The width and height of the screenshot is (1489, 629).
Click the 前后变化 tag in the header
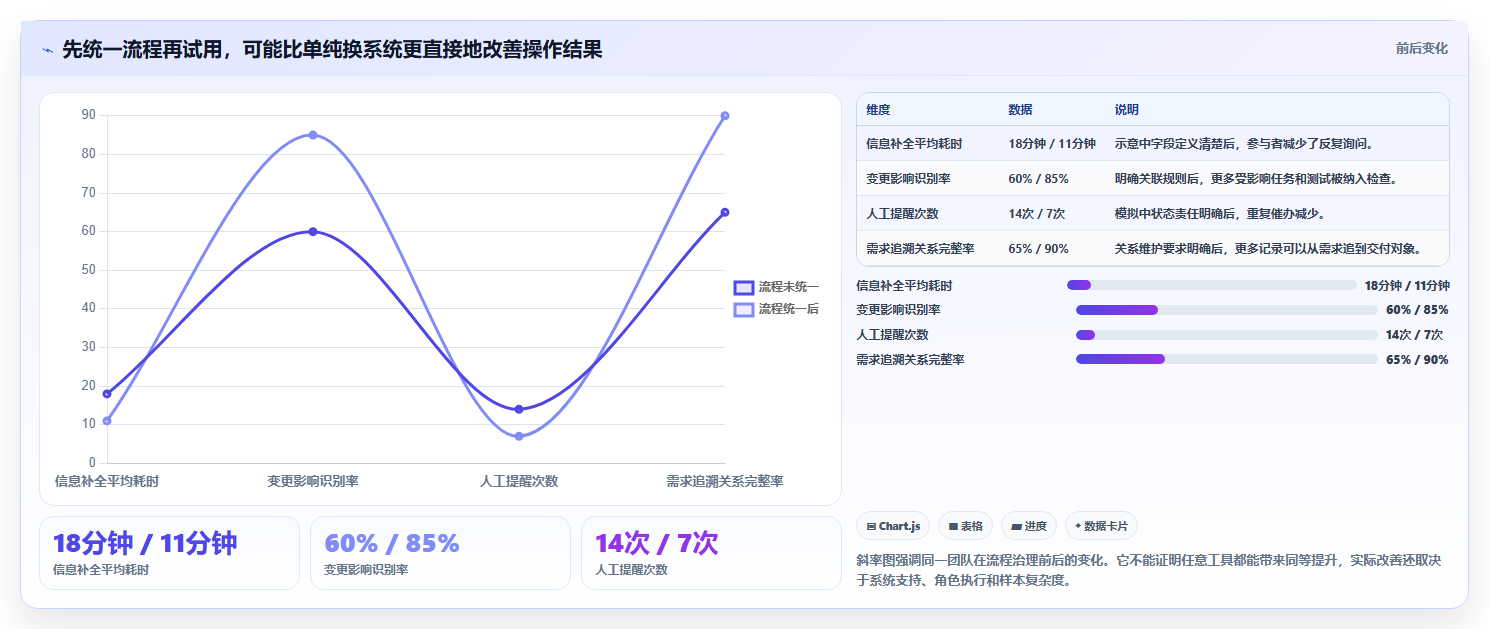point(1421,49)
